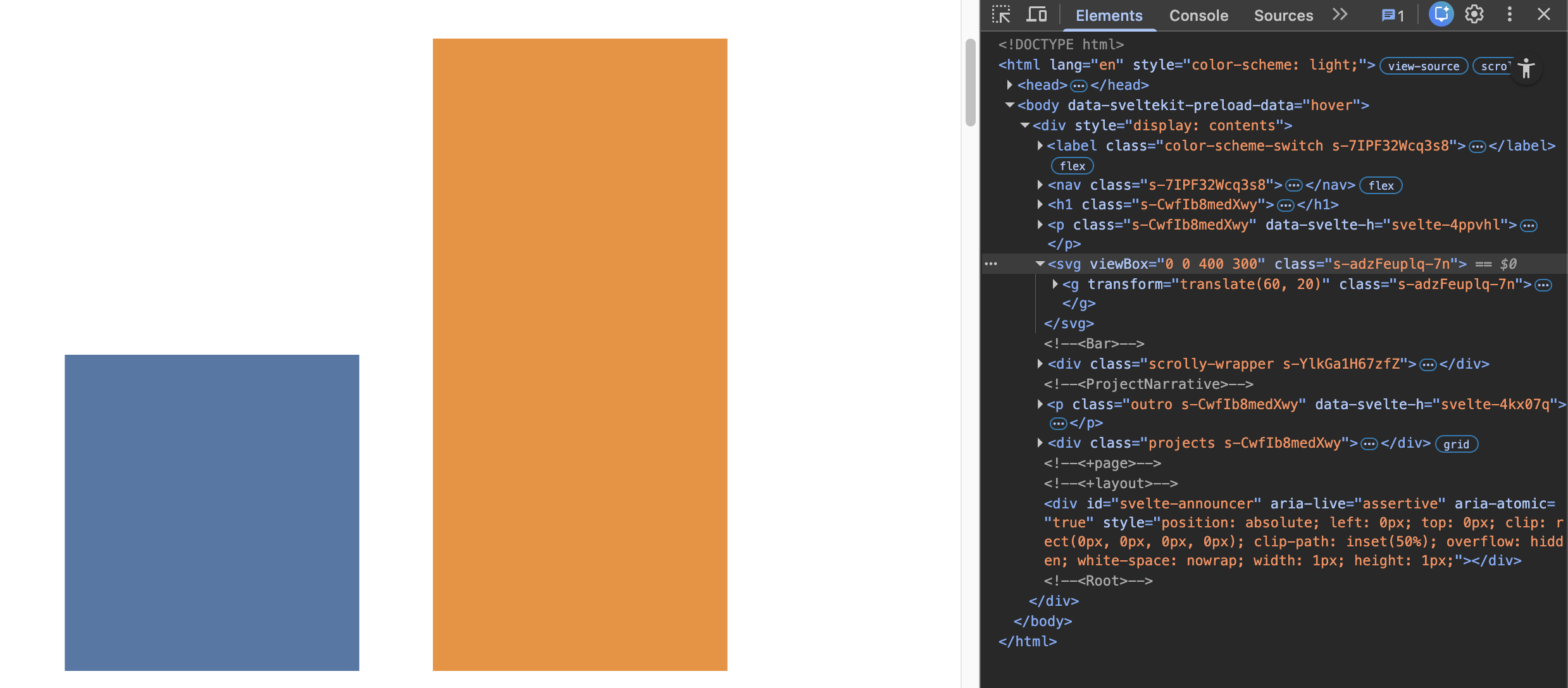Screen dimensions: 1568x688
Task: Toggle the device toolbar icon
Action: click(1036, 14)
